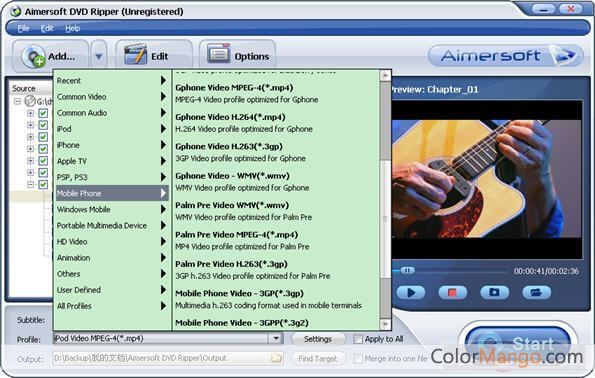The width and height of the screenshot is (595, 378).
Task: Choose Mobile Phone Video - 3GP(*.3gp) profile
Action: [x=276, y=299]
